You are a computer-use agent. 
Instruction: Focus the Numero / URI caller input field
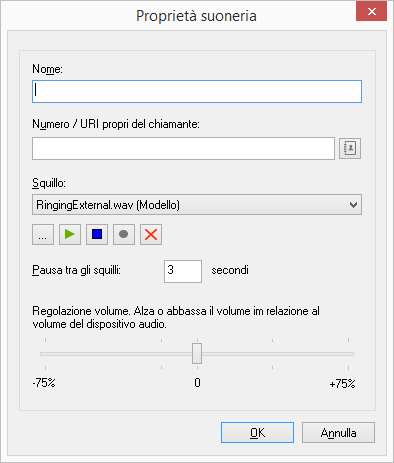(183, 148)
